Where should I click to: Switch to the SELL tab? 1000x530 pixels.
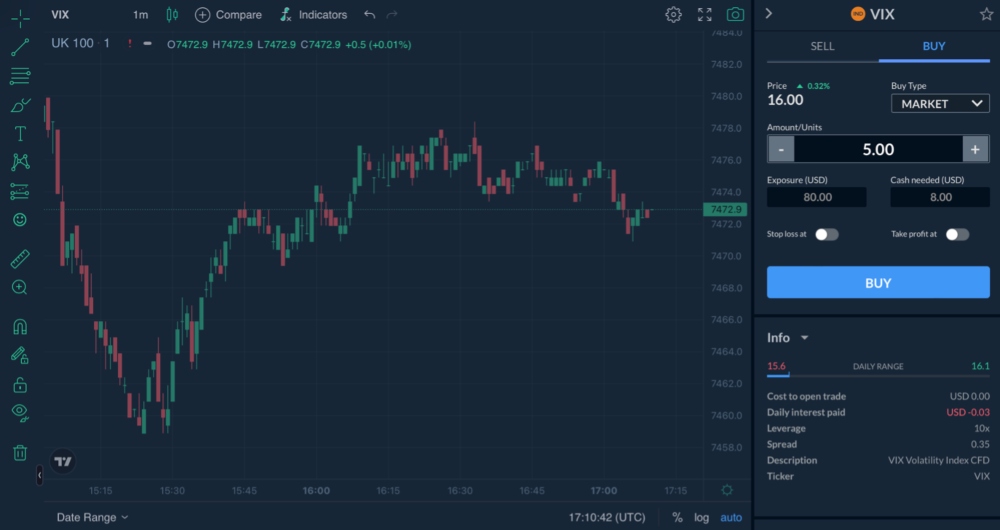click(822, 47)
